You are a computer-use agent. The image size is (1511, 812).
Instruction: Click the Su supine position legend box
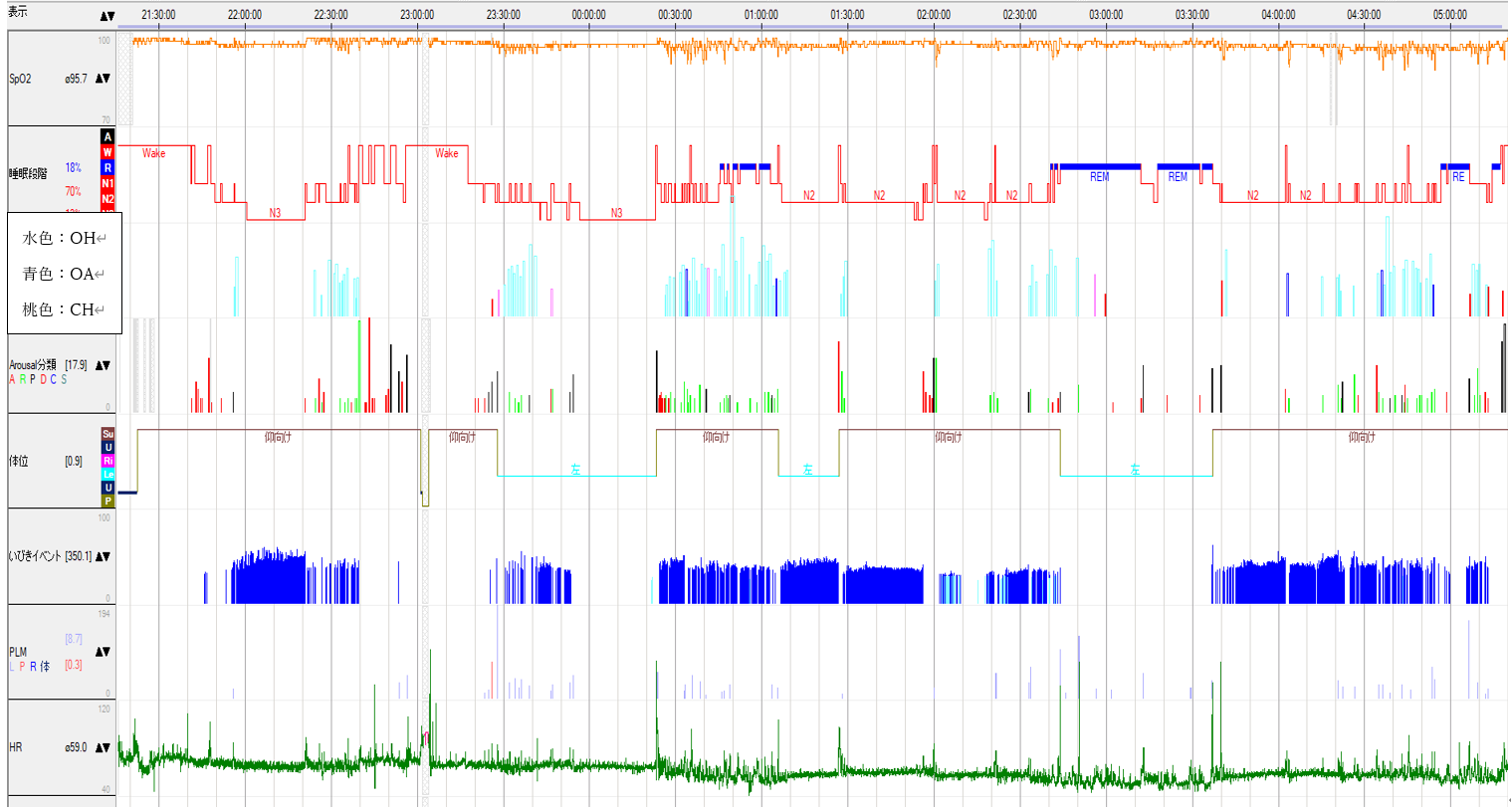point(108,434)
